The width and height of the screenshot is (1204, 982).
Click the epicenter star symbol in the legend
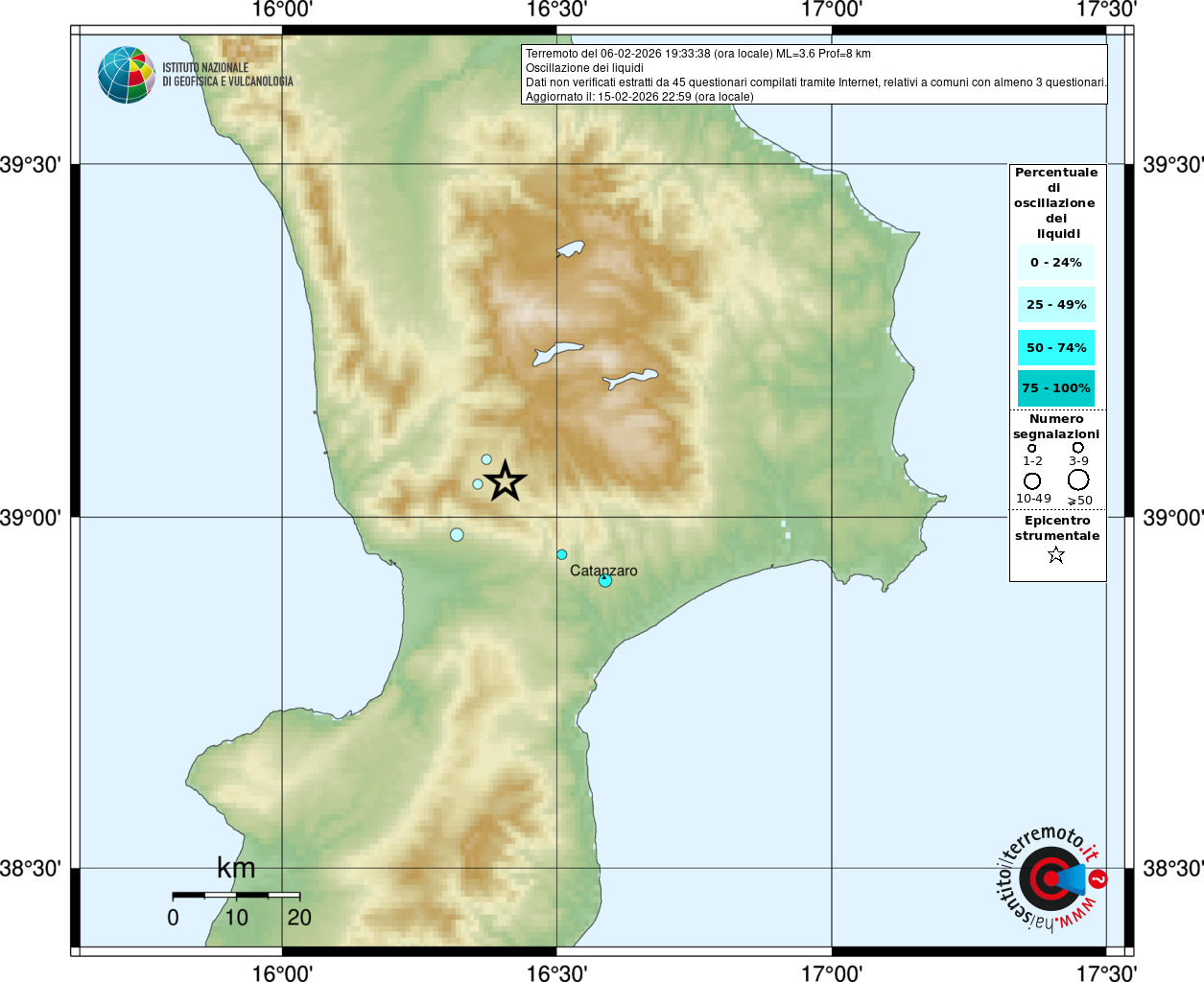pyautogui.click(x=1056, y=554)
